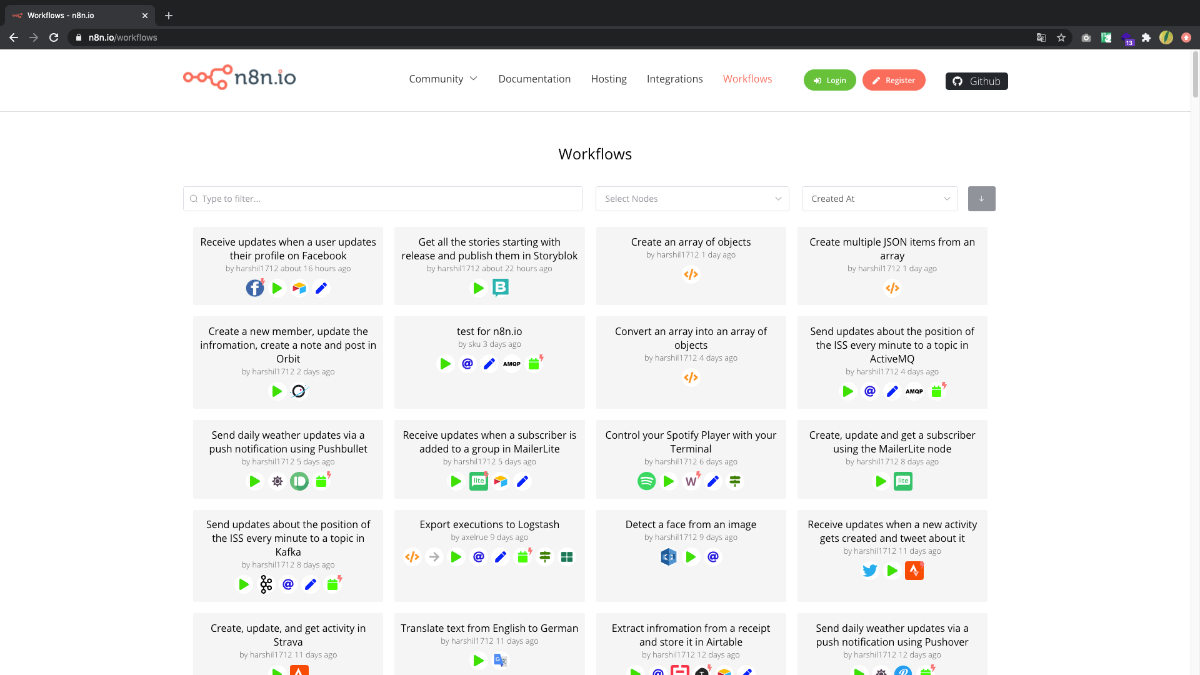Click the Spotify icon in the Spotify Player card

click(647, 481)
